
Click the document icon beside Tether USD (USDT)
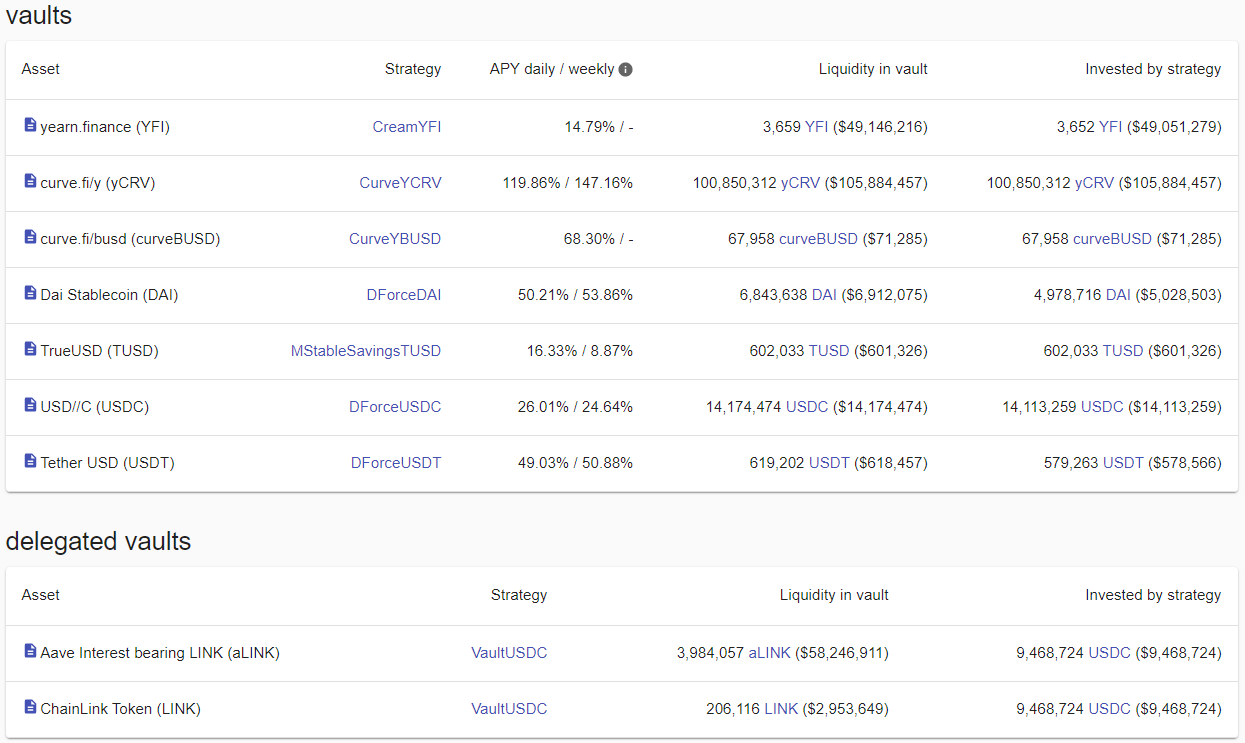30,462
